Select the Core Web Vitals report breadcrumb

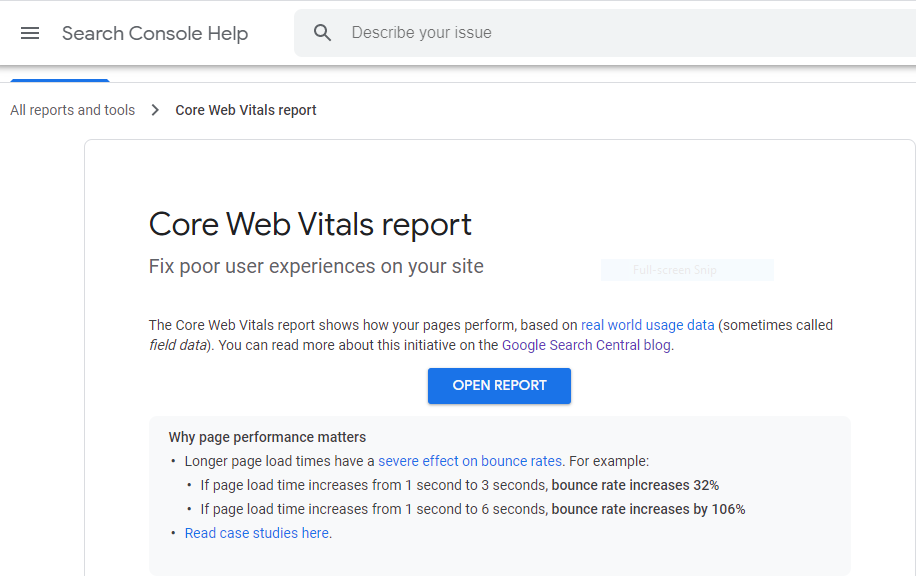coord(245,110)
